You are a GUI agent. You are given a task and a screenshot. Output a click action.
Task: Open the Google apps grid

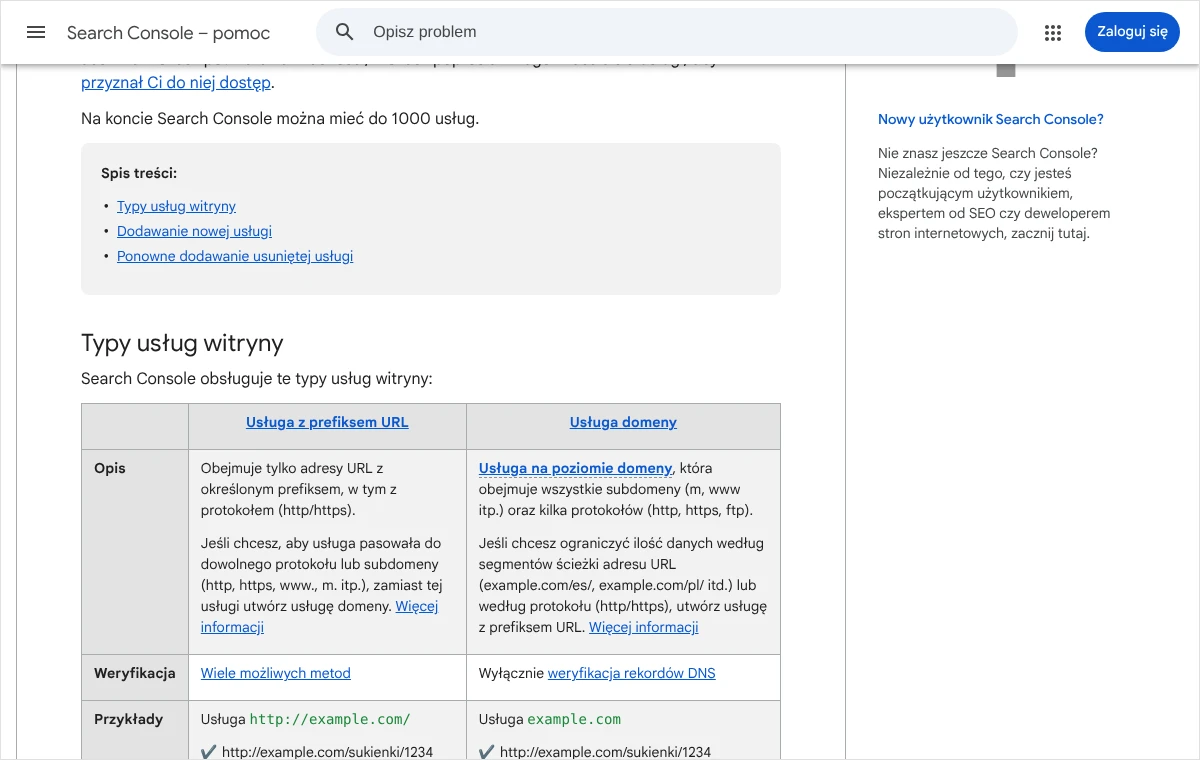pos(1053,33)
